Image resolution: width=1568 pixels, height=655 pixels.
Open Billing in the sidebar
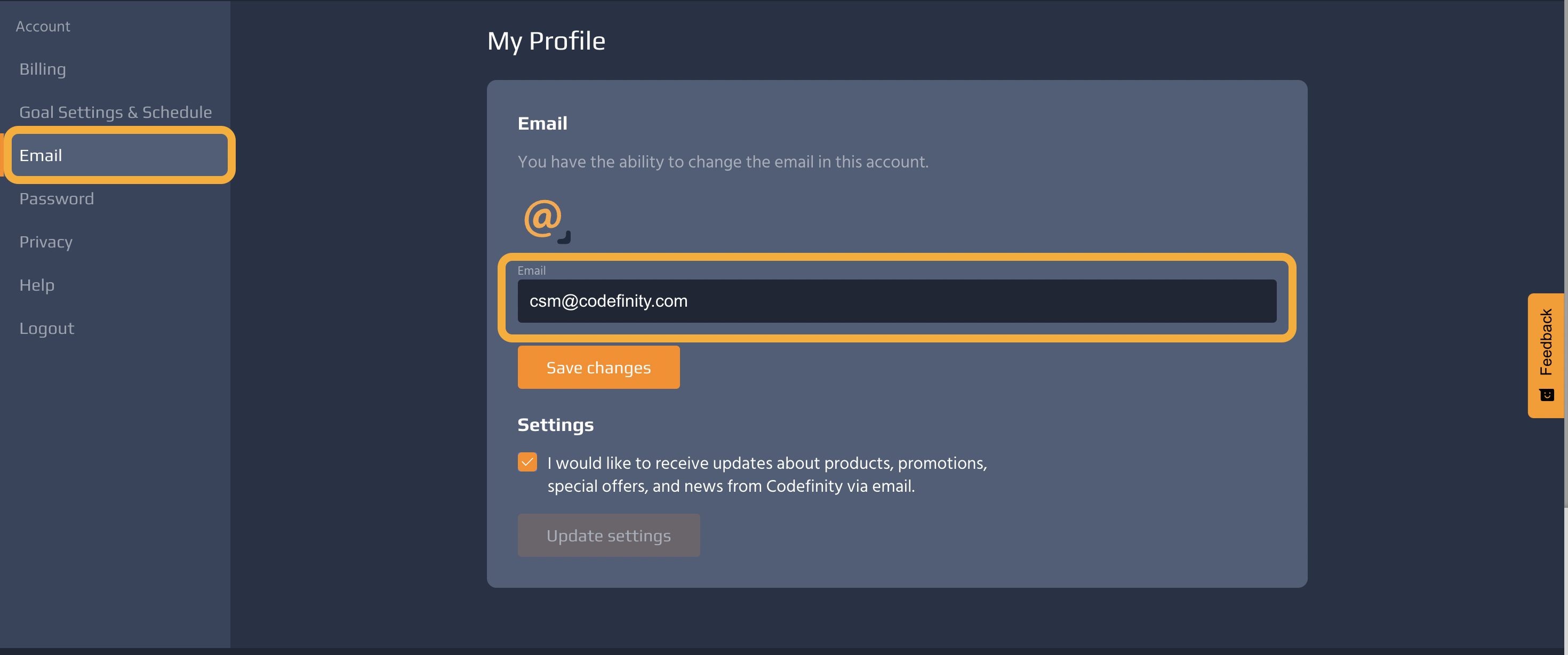[43, 69]
